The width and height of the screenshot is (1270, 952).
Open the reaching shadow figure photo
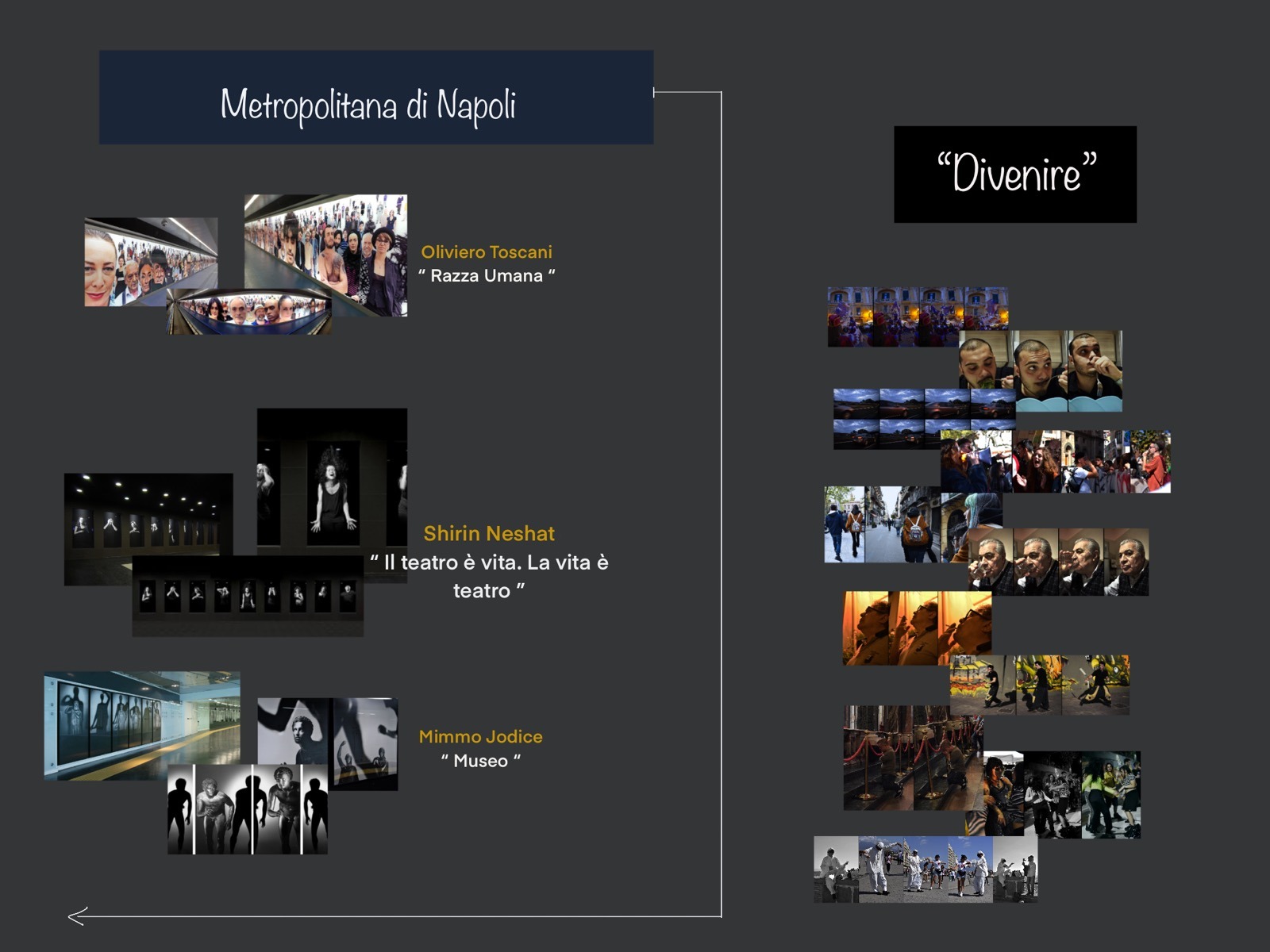[364, 744]
